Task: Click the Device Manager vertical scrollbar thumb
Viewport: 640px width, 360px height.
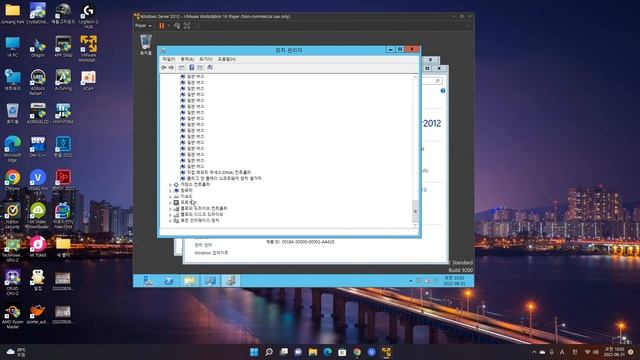Action: click(416, 211)
